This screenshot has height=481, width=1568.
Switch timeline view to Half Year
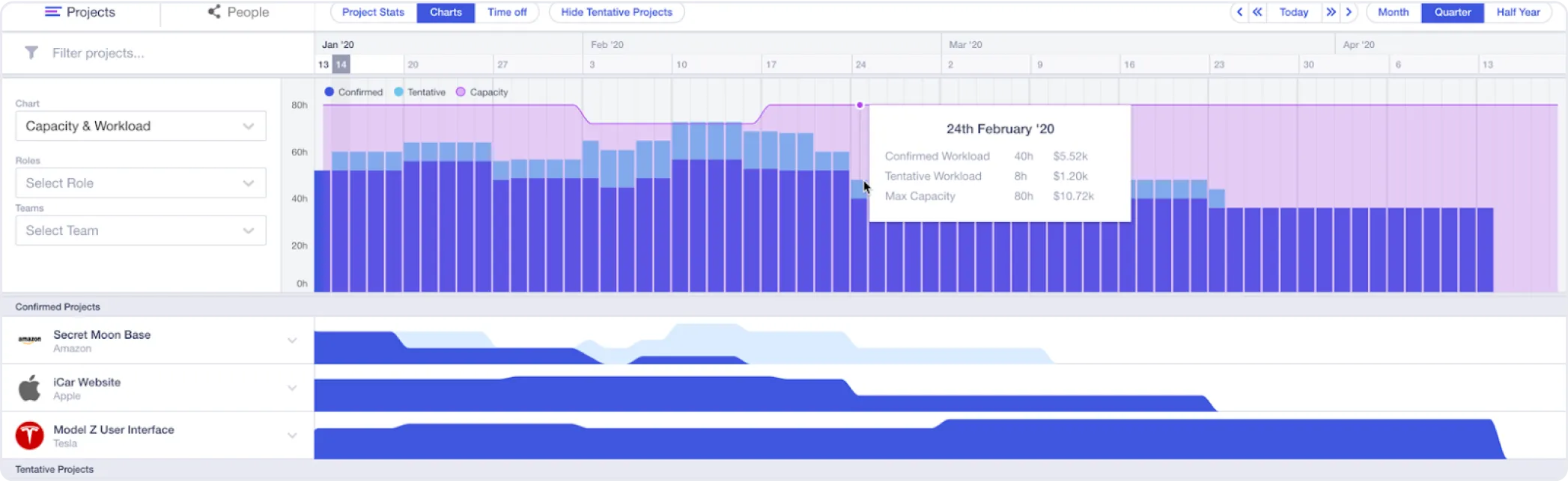[1518, 12]
